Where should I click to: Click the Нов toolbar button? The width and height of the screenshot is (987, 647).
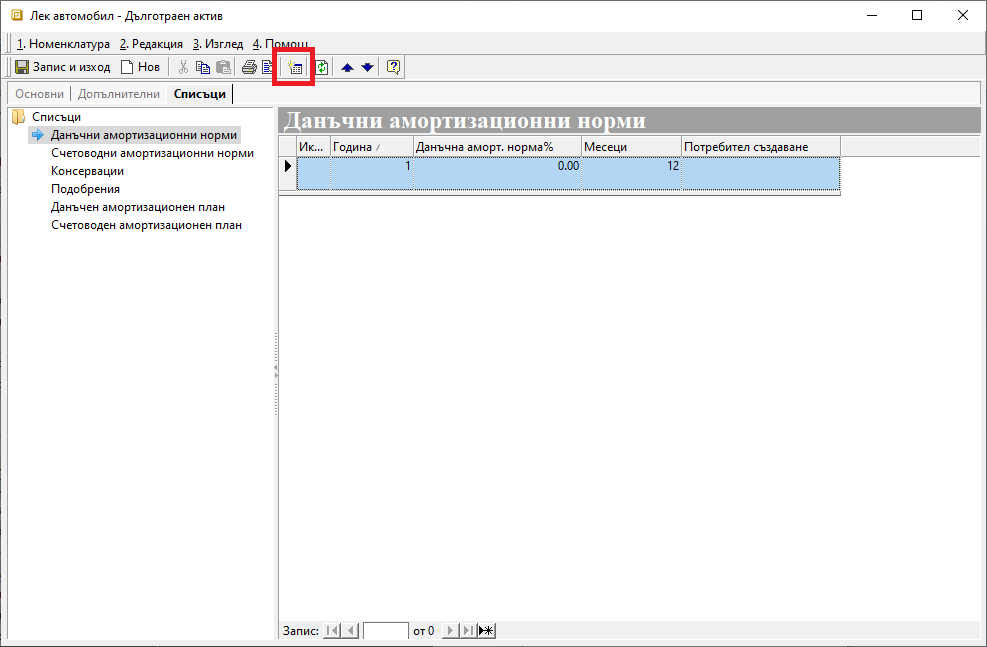(x=140, y=68)
